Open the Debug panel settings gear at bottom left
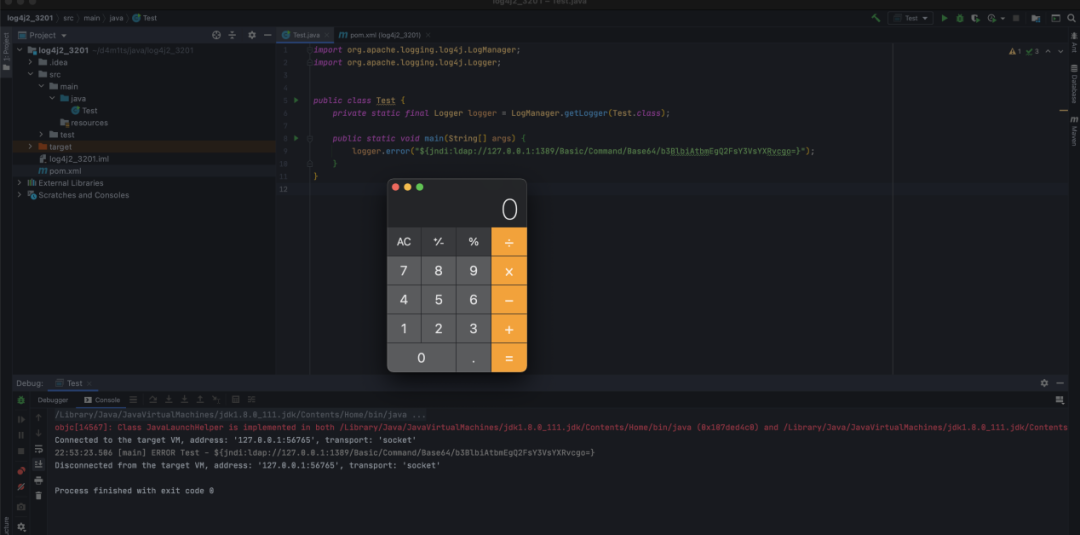This screenshot has width=1080, height=535. click(21, 527)
